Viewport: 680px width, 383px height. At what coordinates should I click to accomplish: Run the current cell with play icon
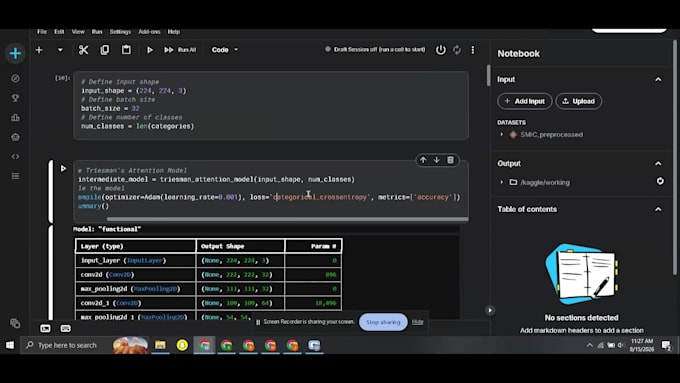coord(150,50)
